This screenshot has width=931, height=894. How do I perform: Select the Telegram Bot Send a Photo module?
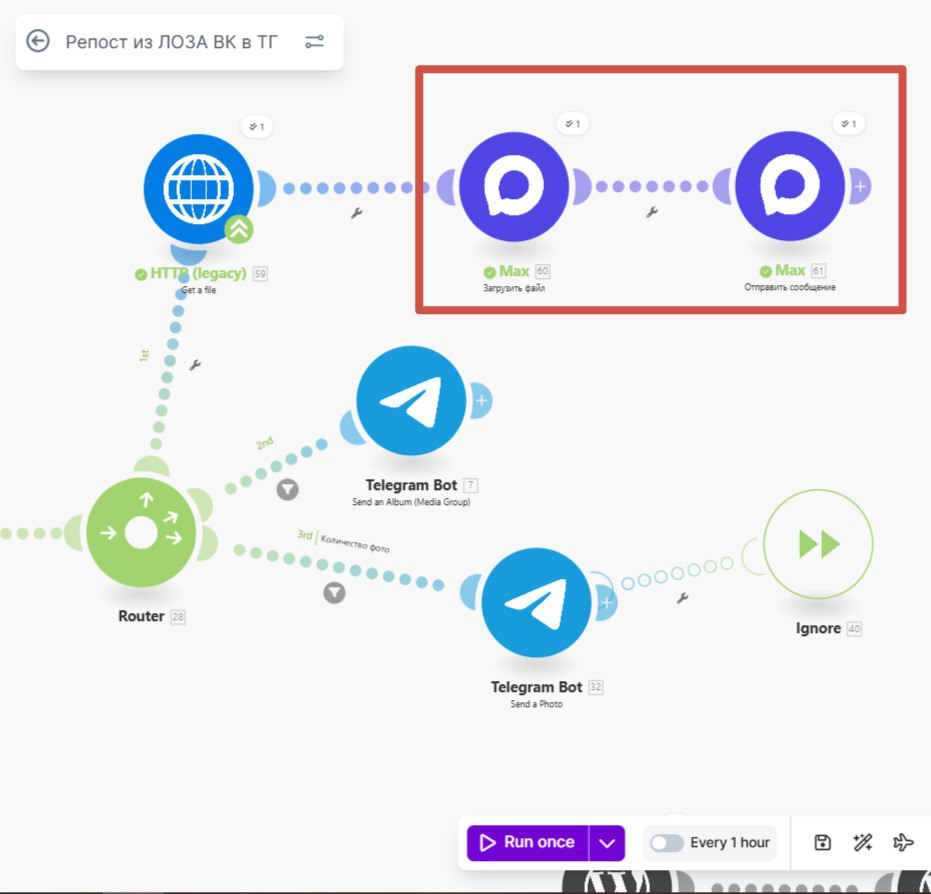tap(535, 602)
